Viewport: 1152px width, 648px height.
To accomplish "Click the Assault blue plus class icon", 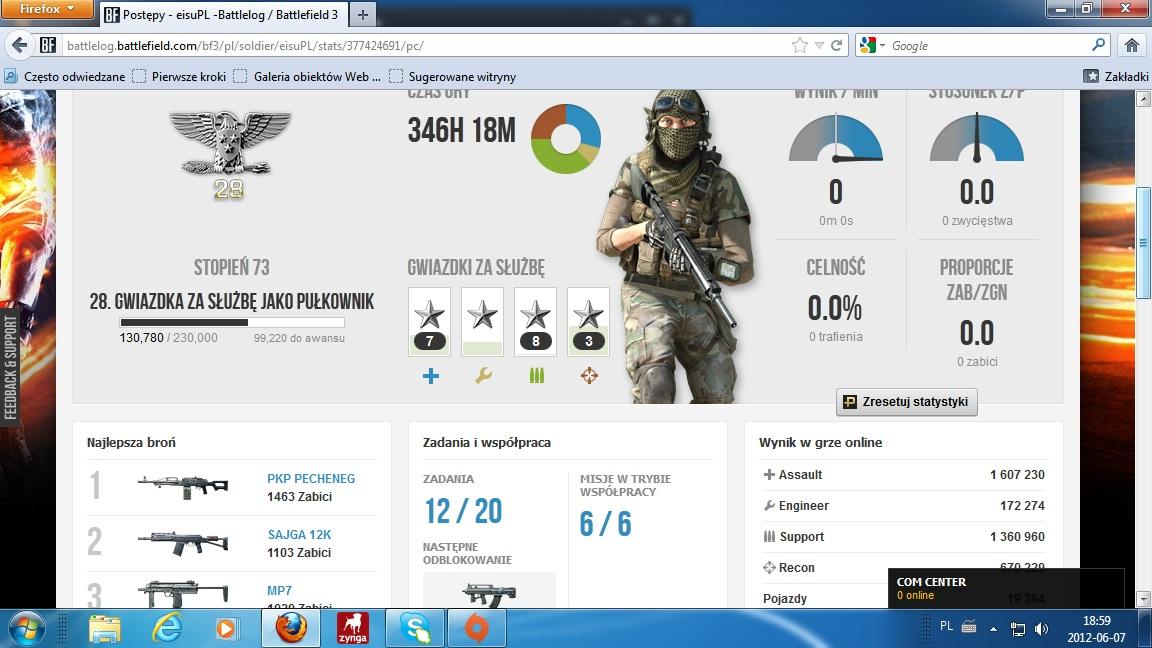I will coord(431,376).
